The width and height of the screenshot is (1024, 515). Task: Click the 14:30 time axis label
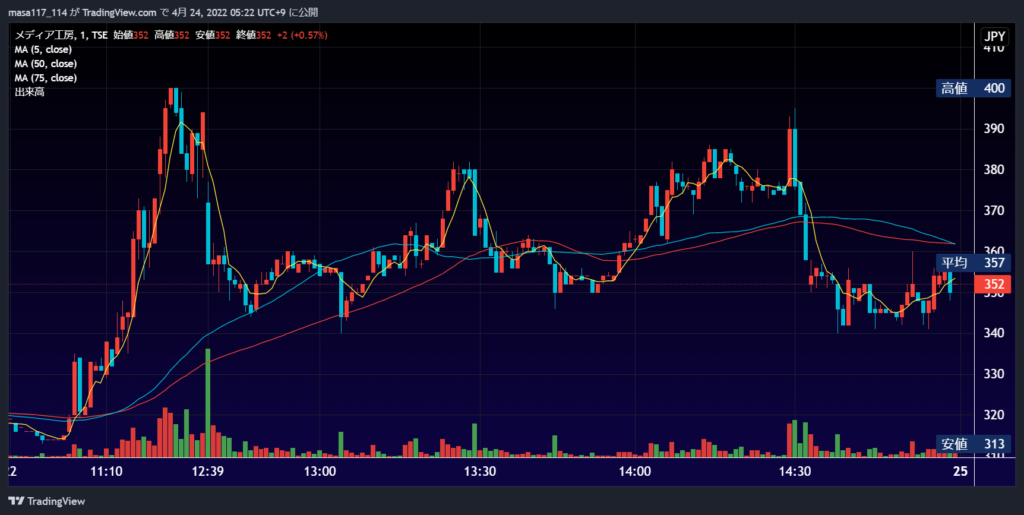pyautogui.click(x=795, y=471)
